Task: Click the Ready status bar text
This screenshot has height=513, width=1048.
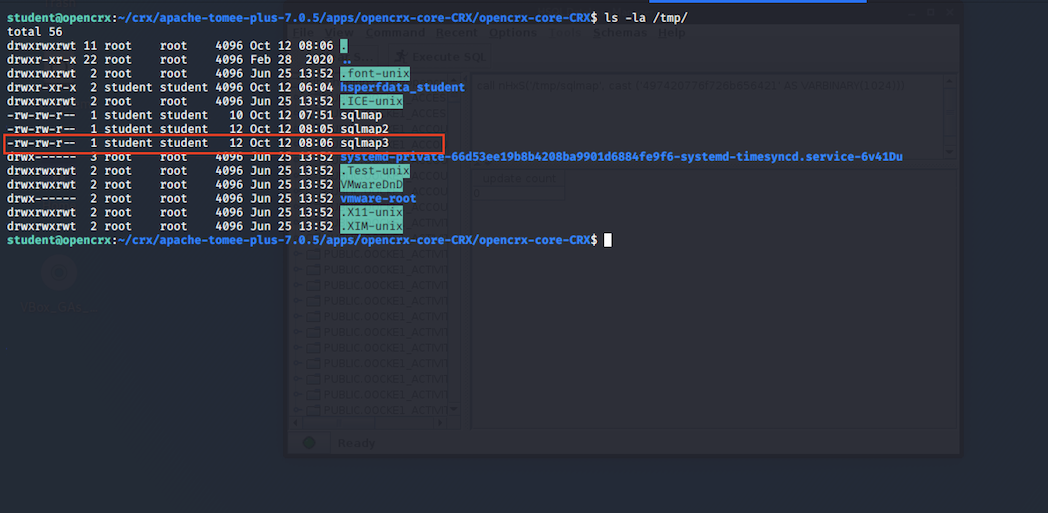Action: coord(356,443)
